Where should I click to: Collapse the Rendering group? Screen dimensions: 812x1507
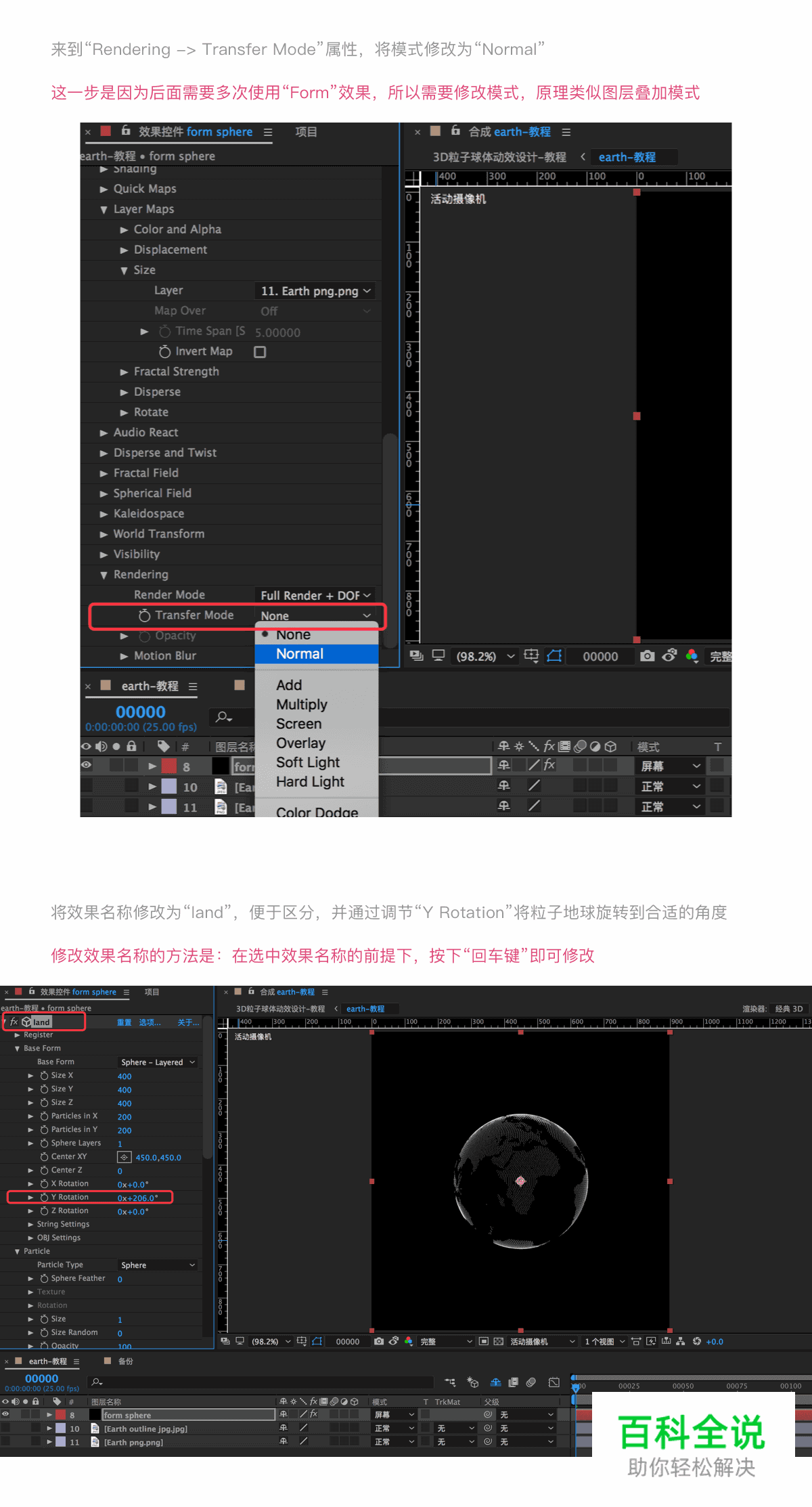click(x=104, y=575)
